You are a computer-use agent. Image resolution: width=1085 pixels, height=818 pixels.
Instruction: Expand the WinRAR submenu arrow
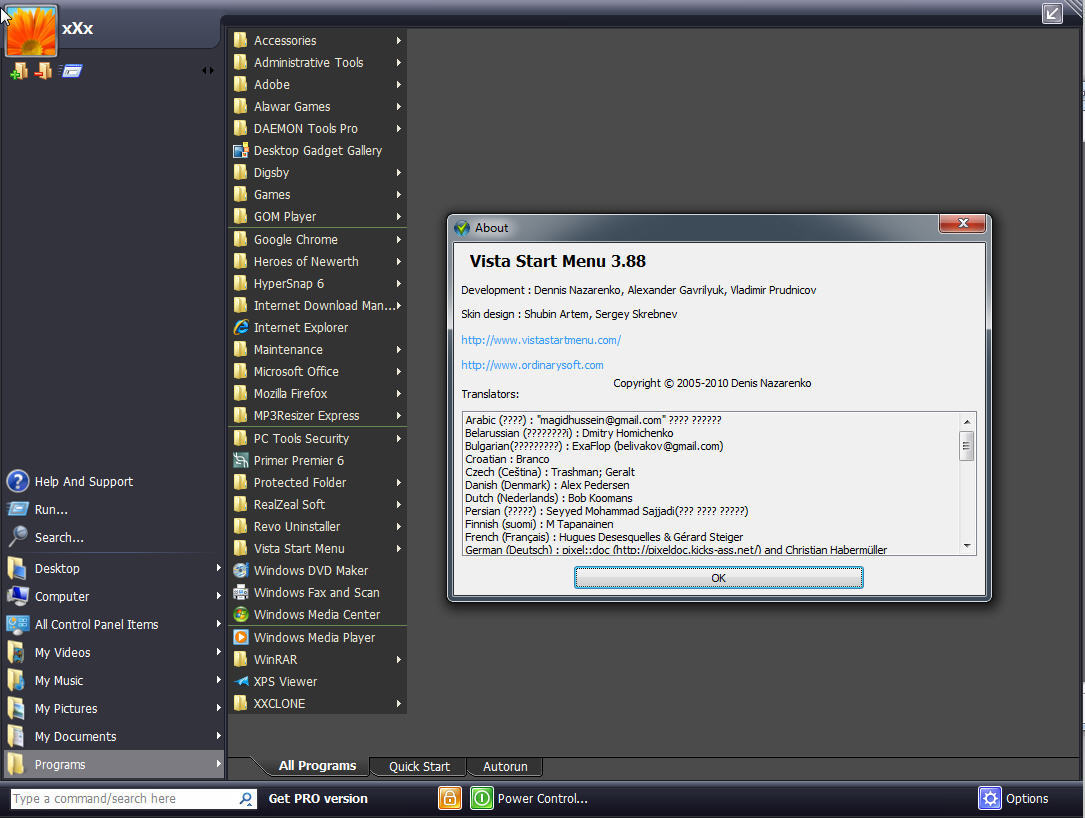[399, 660]
